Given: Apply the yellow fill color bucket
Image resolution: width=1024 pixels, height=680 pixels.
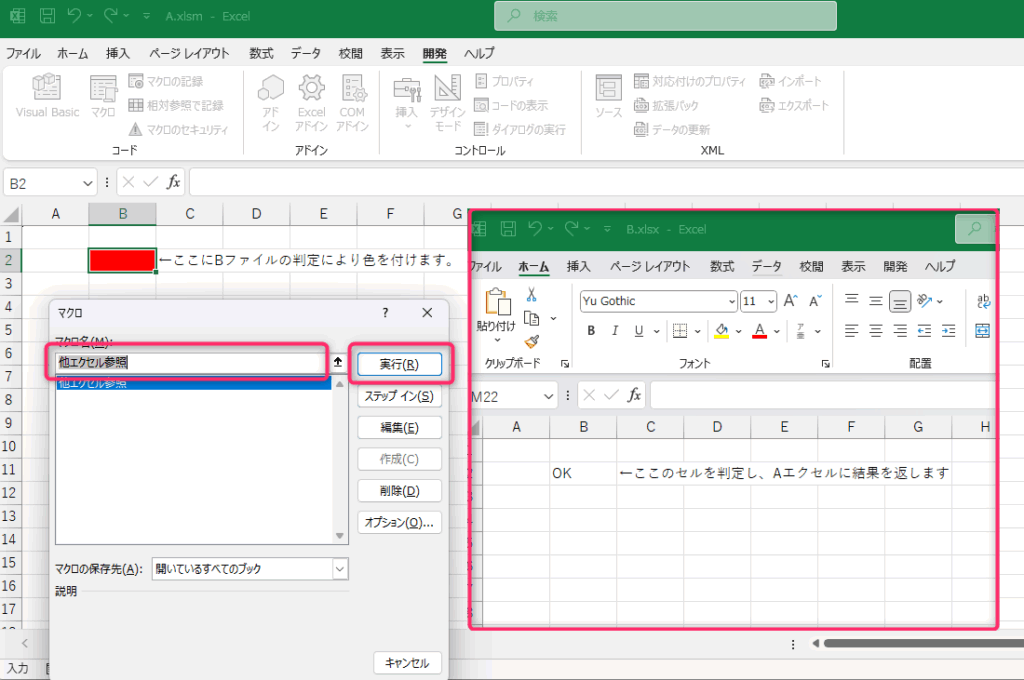Looking at the screenshot, I should point(723,331).
